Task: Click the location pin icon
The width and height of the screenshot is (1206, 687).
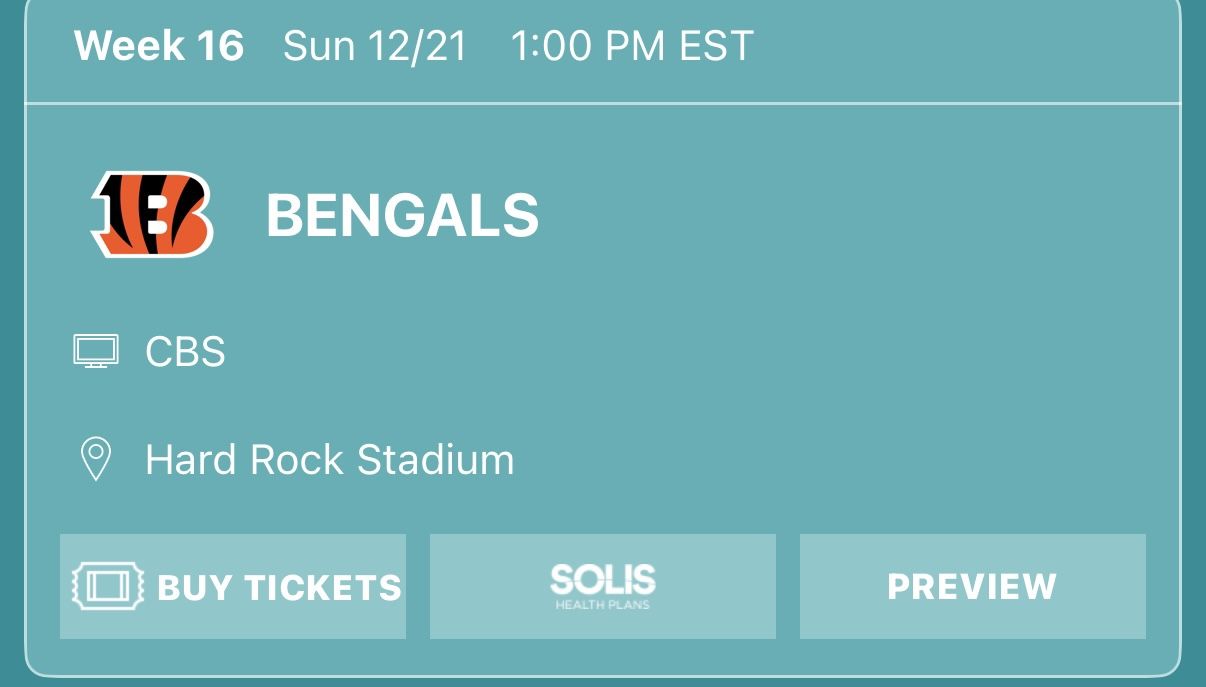Action: click(x=95, y=459)
